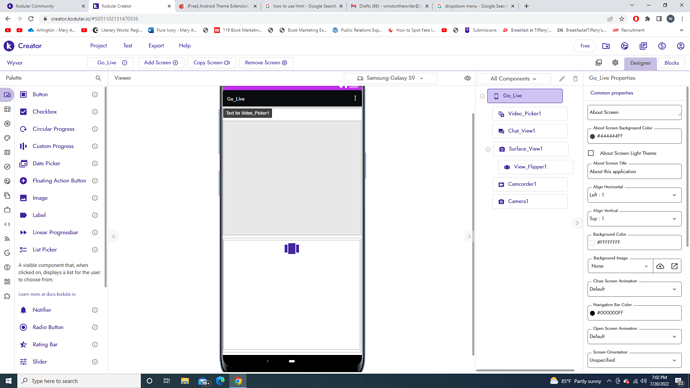Upload a background image cloud icon
Viewport: 690px width, 388px height.
click(660, 266)
